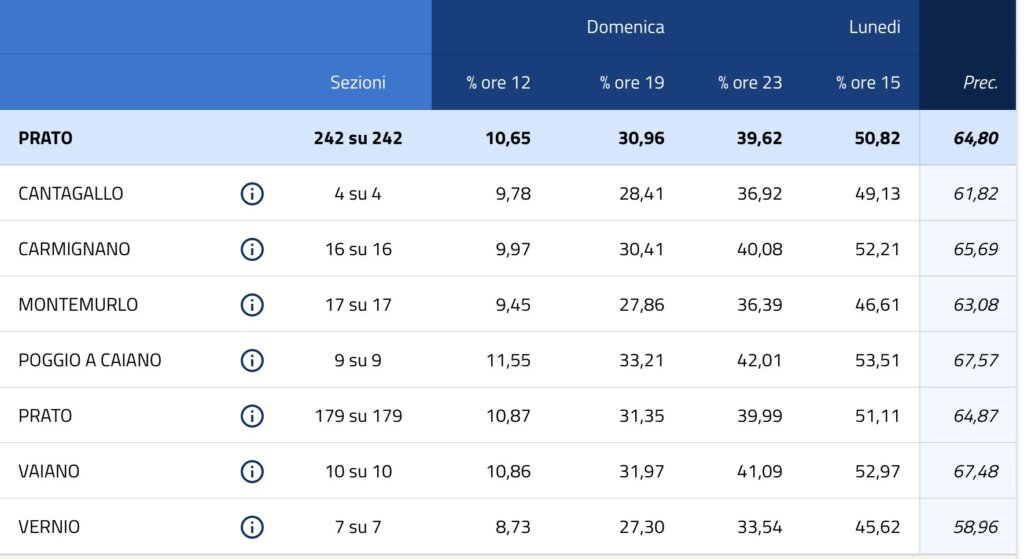Select the Sezioni column header
Viewport: 1024px width, 559px height.
click(x=358, y=83)
